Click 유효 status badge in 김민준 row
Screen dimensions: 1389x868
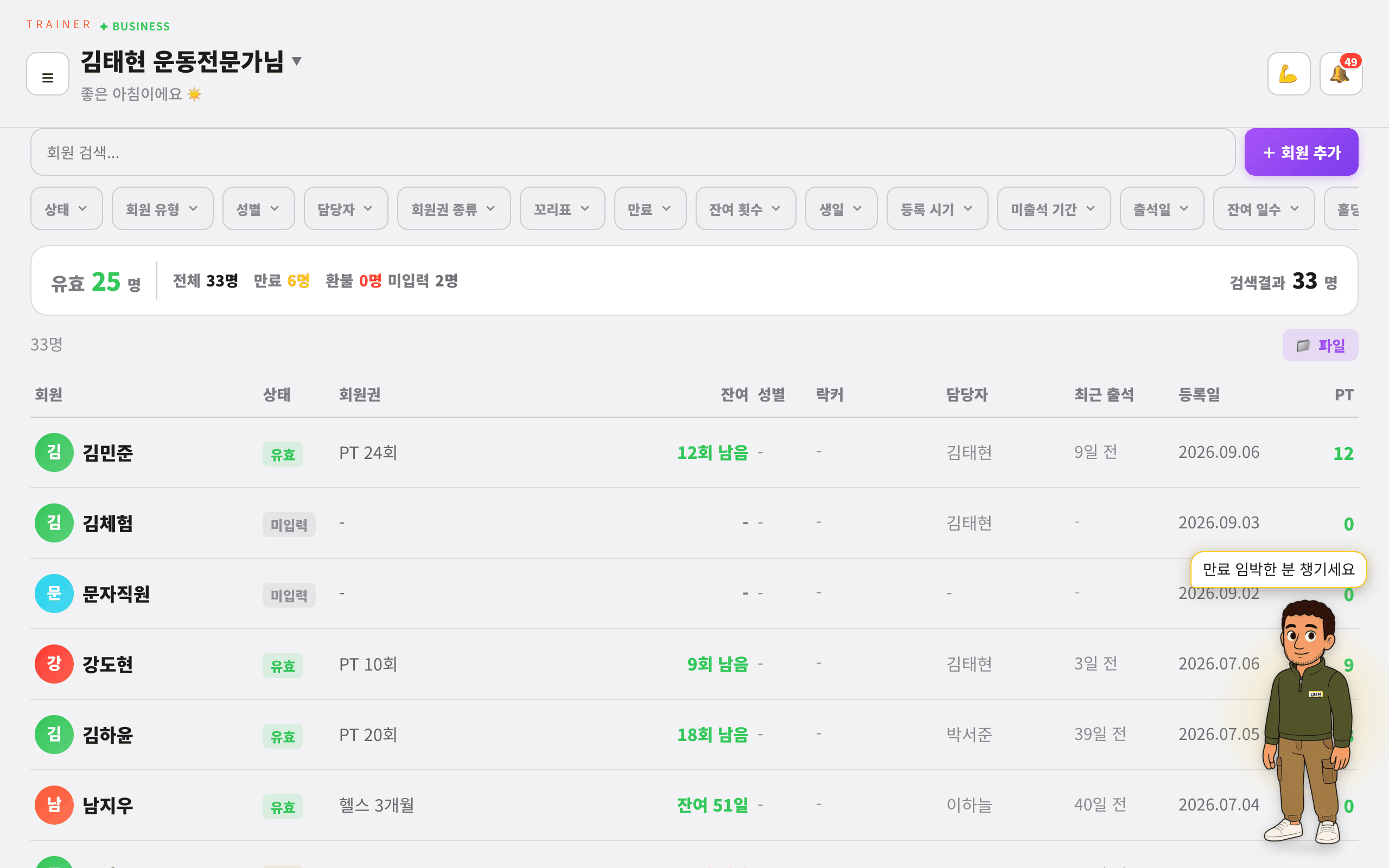282,454
